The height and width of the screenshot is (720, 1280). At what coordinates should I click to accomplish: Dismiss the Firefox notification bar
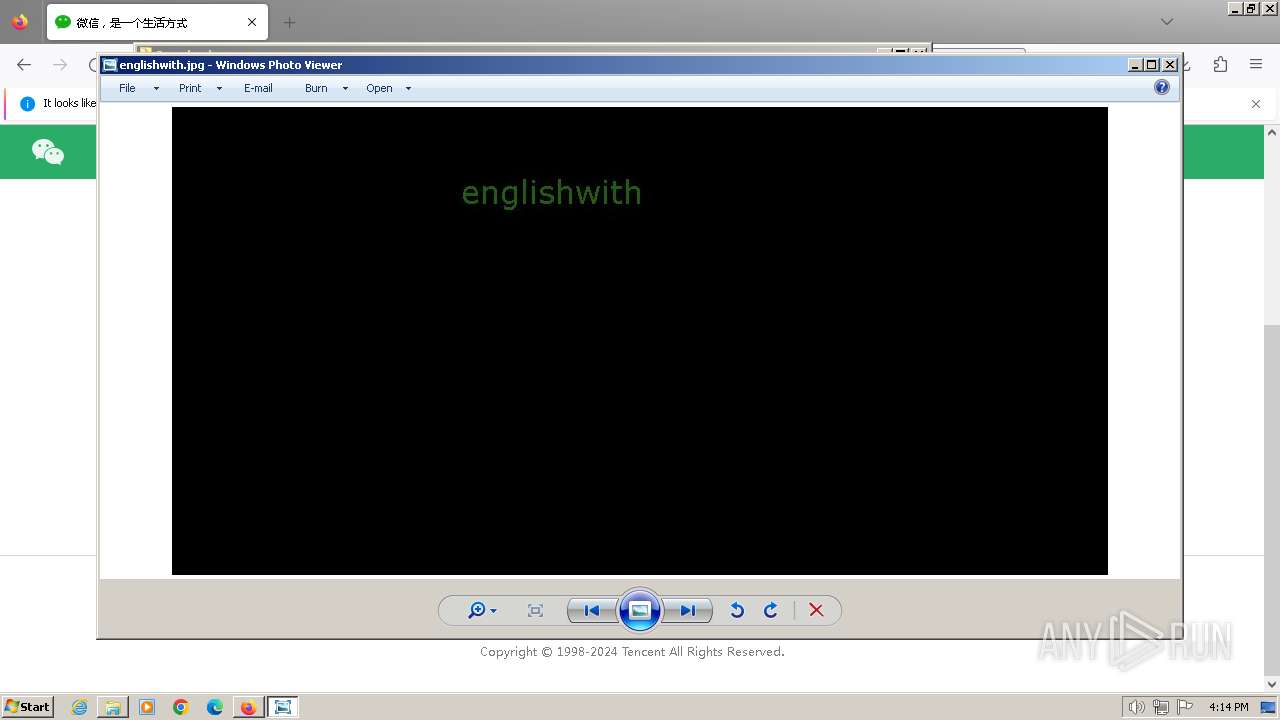(1256, 103)
